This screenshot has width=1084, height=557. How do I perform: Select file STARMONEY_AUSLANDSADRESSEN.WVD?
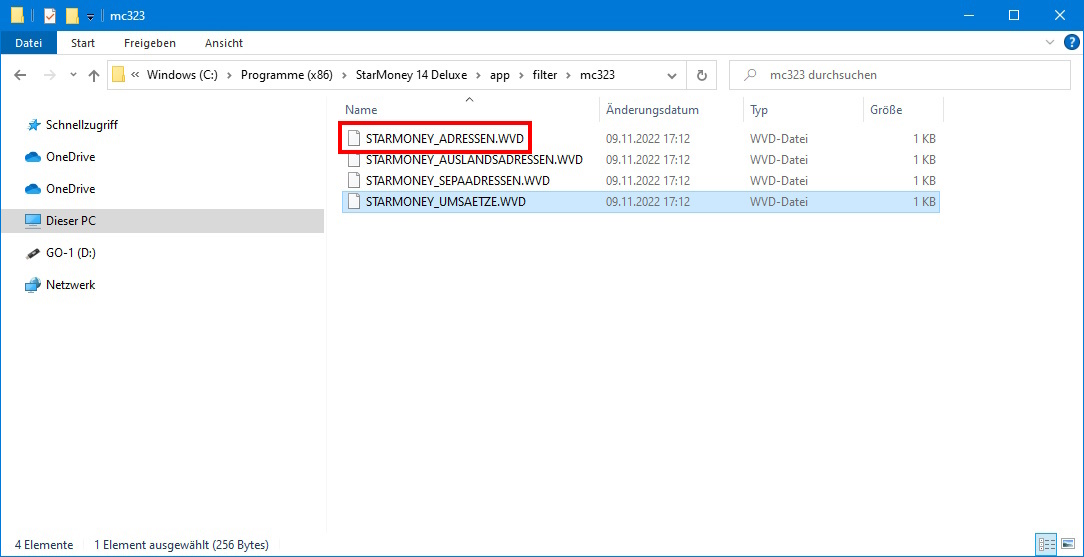pyautogui.click(x=474, y=160)
